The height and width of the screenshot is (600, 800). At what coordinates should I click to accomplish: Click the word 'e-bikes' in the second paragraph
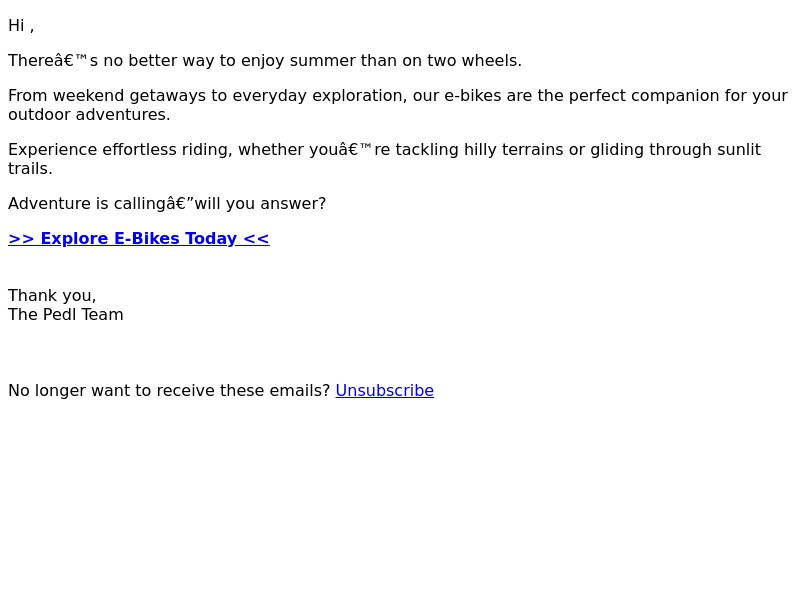point(473,95)
